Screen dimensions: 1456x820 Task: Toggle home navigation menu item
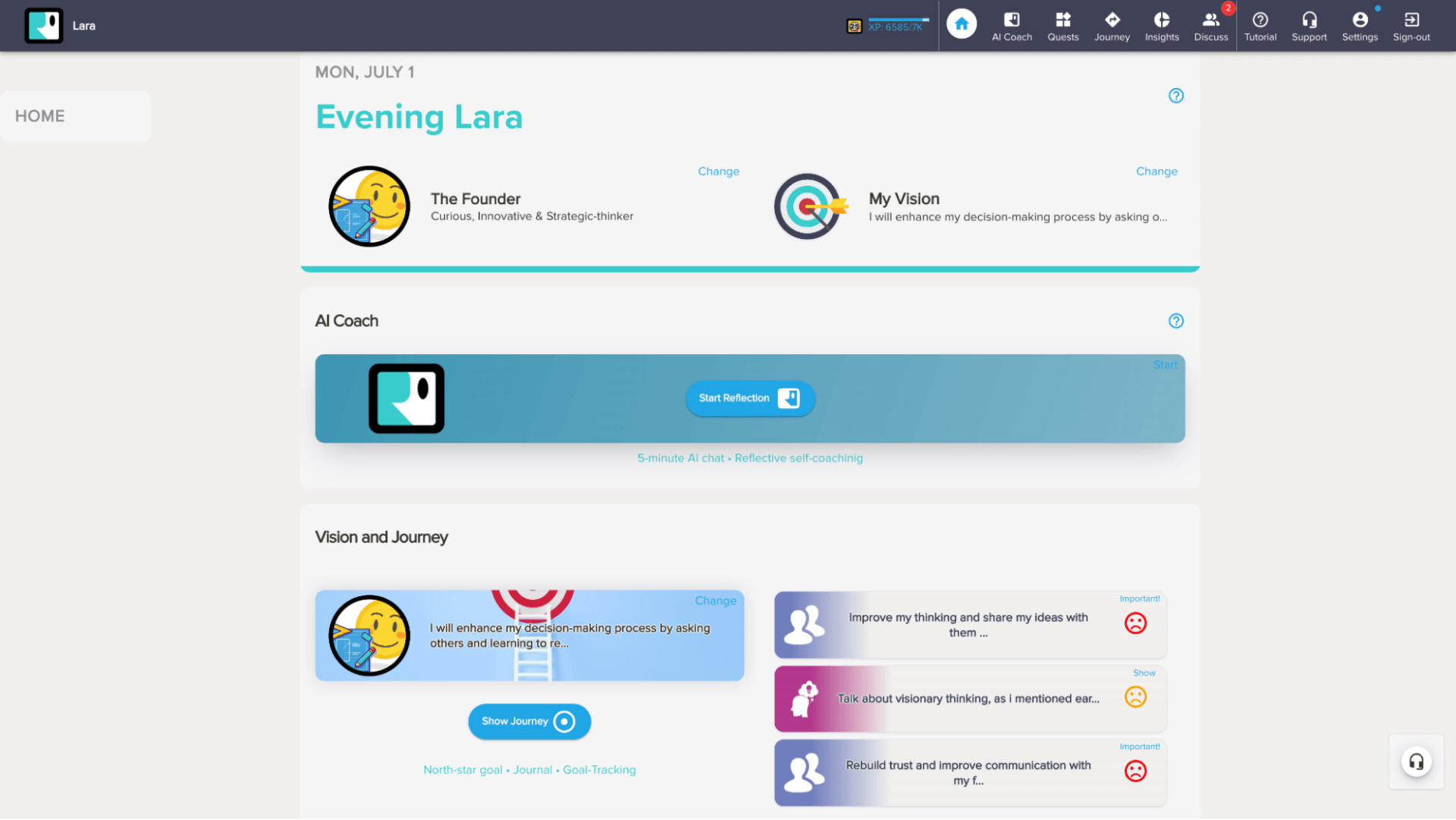coord(75,115)
